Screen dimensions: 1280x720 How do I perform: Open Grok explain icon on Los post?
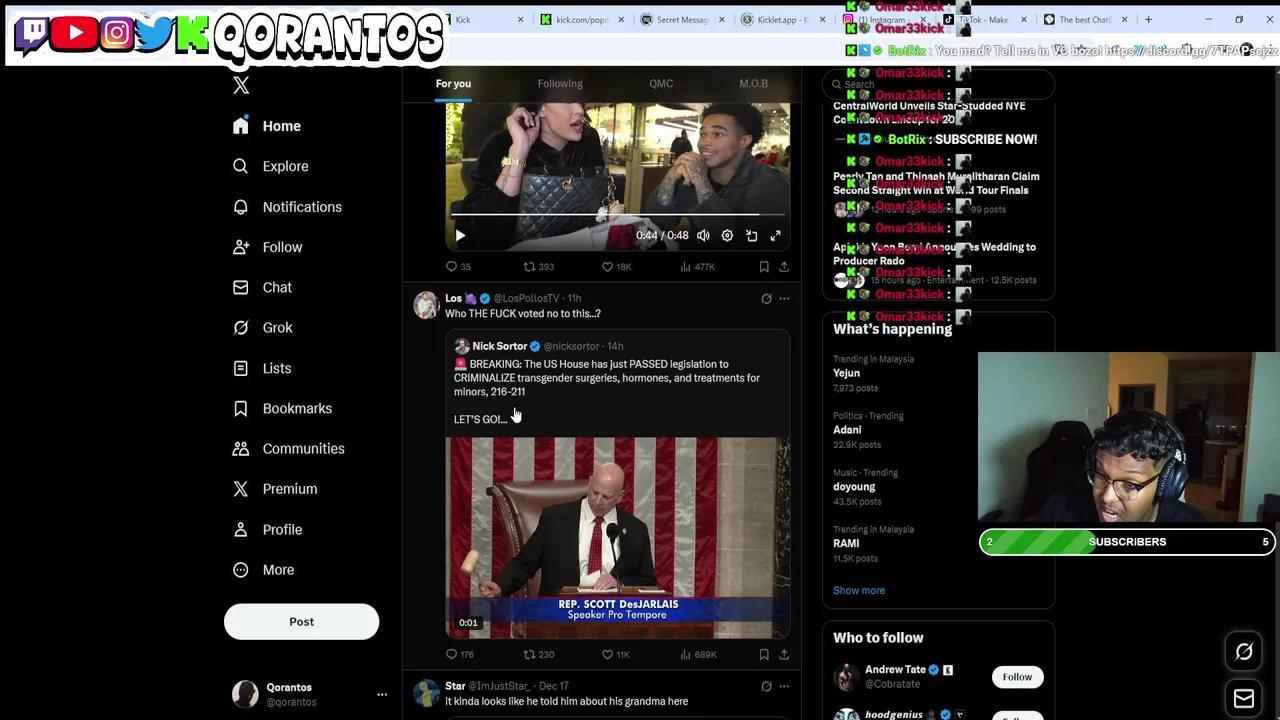766,298
